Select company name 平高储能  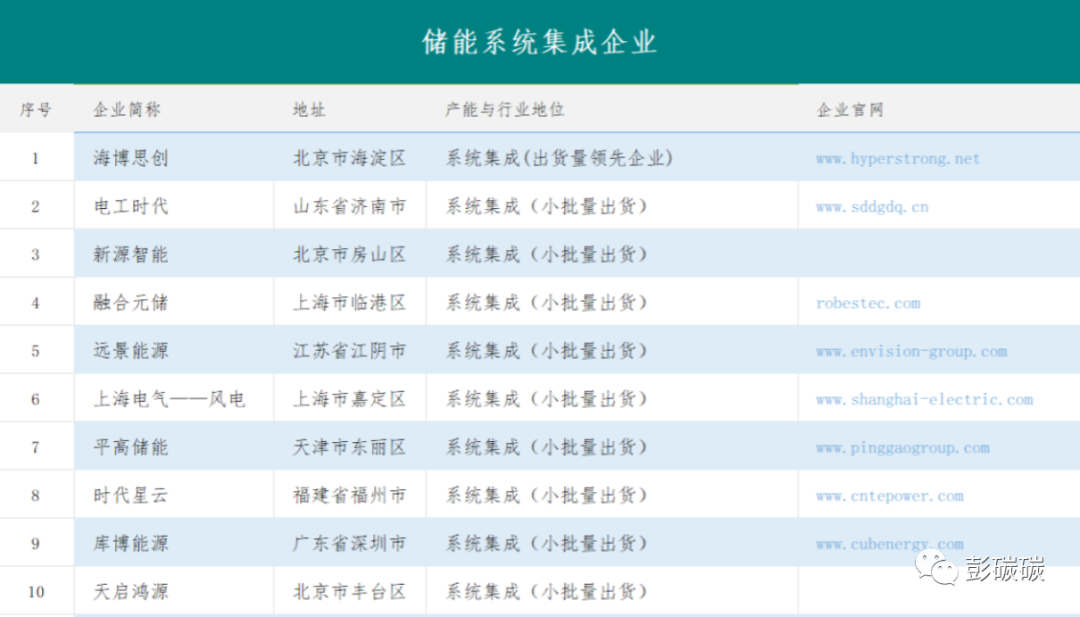[131, 448]
